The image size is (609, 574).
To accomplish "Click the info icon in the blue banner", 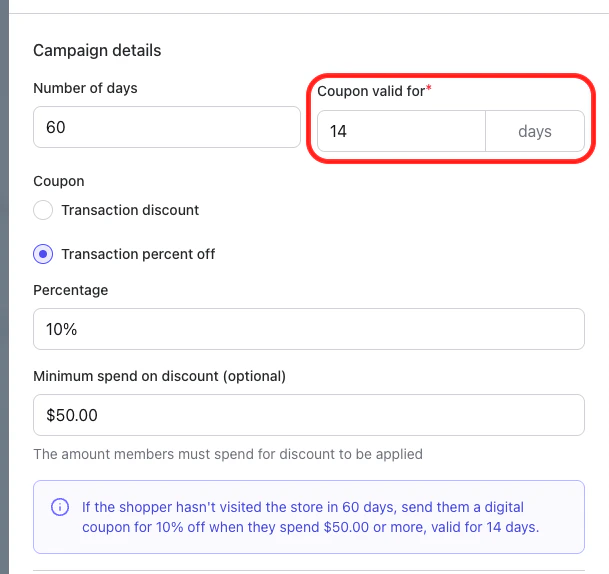I will click(x=60, y=508).
